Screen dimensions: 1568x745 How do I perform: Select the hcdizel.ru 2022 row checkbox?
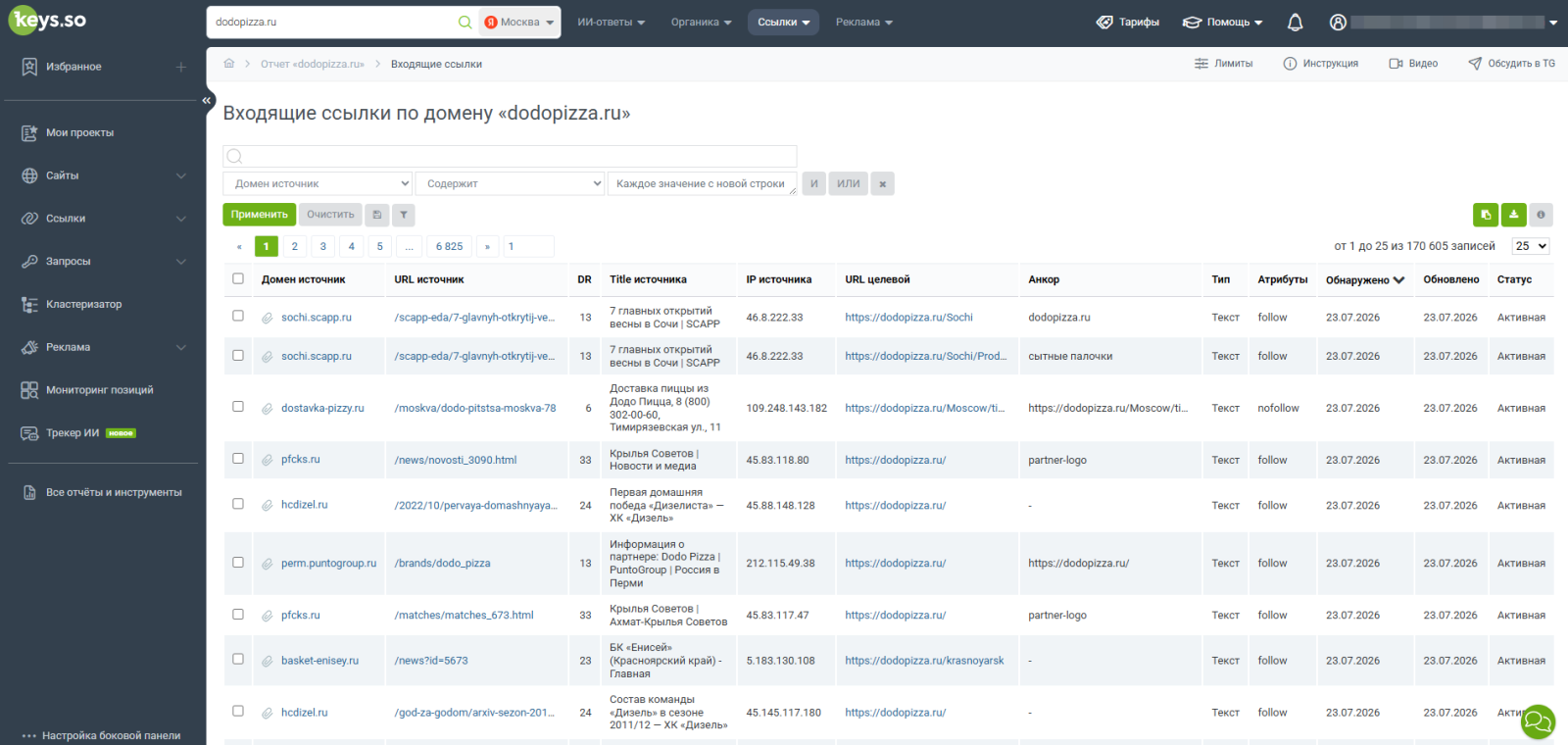point(238,503)
